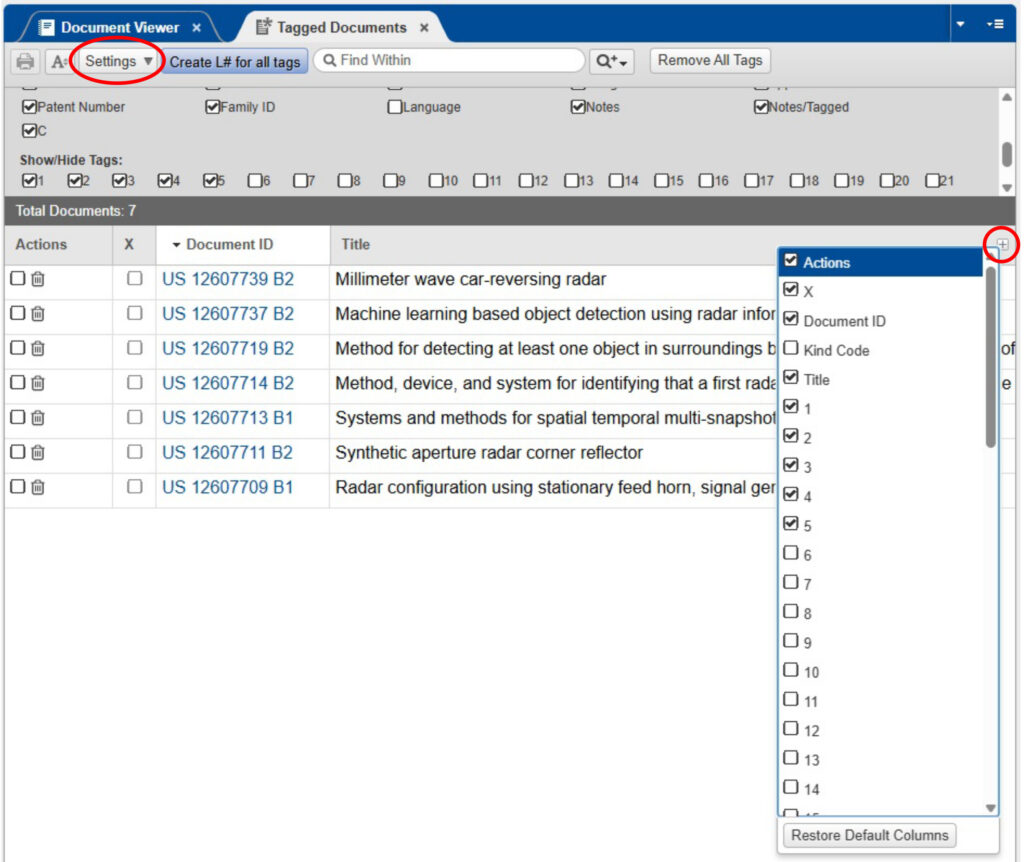The height and width of the screenshot is (862, 1024).
Task: Click trash icon for US 12607709 B1
Action: [x=37, y=487]
